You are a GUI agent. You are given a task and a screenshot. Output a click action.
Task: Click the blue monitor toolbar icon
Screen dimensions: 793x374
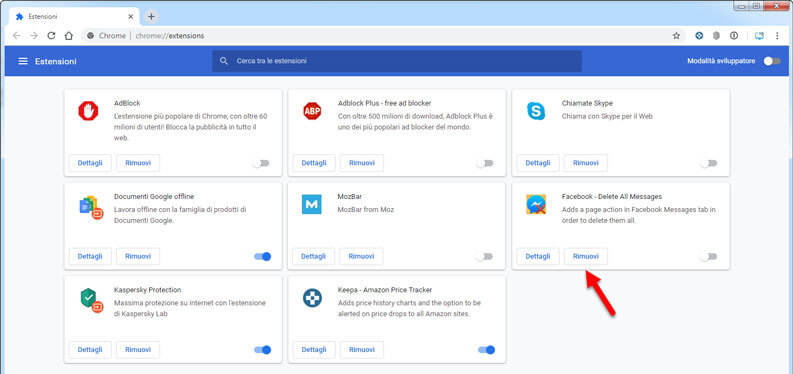click(x=759, y=36)
